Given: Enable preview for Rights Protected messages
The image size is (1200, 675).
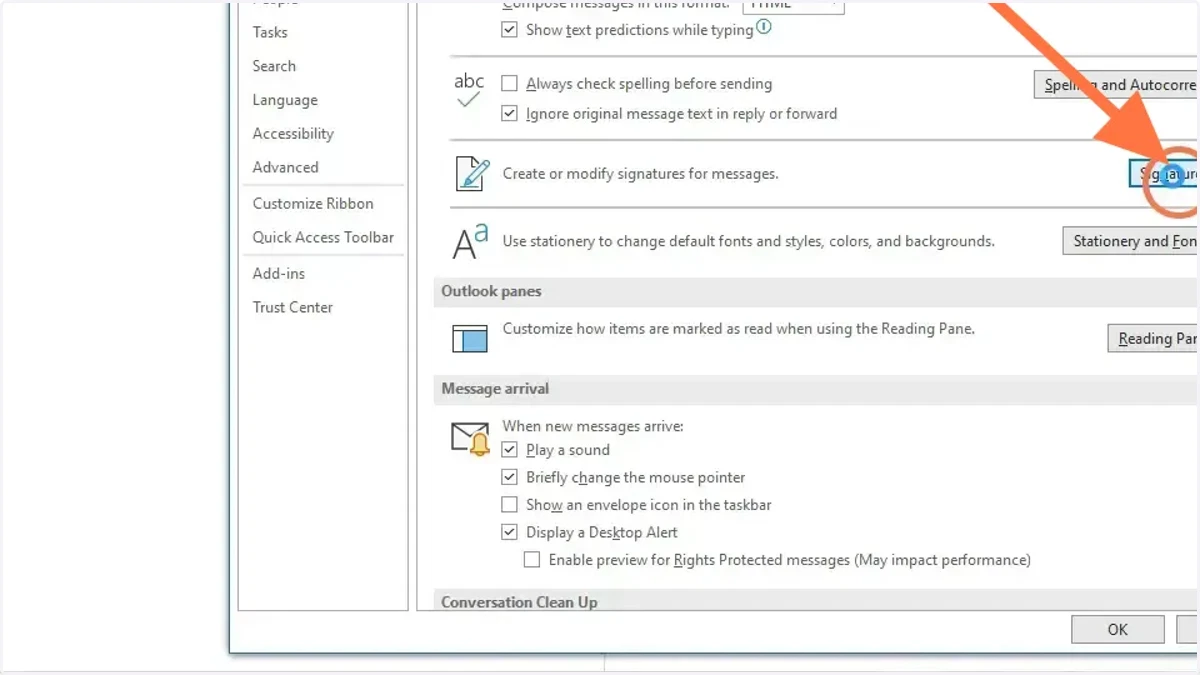Looking at the screenshot, I should 532,560.
